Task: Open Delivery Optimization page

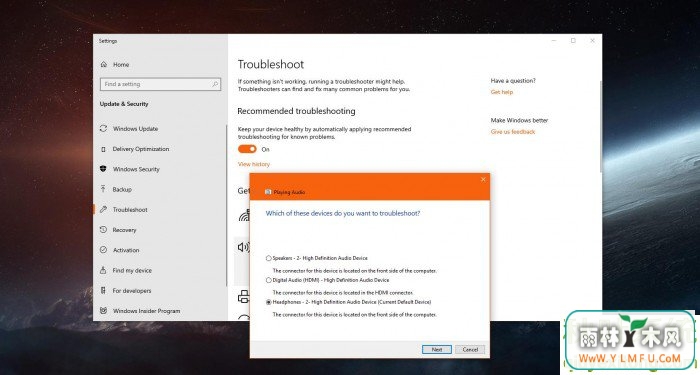Action: click(141, 149)
